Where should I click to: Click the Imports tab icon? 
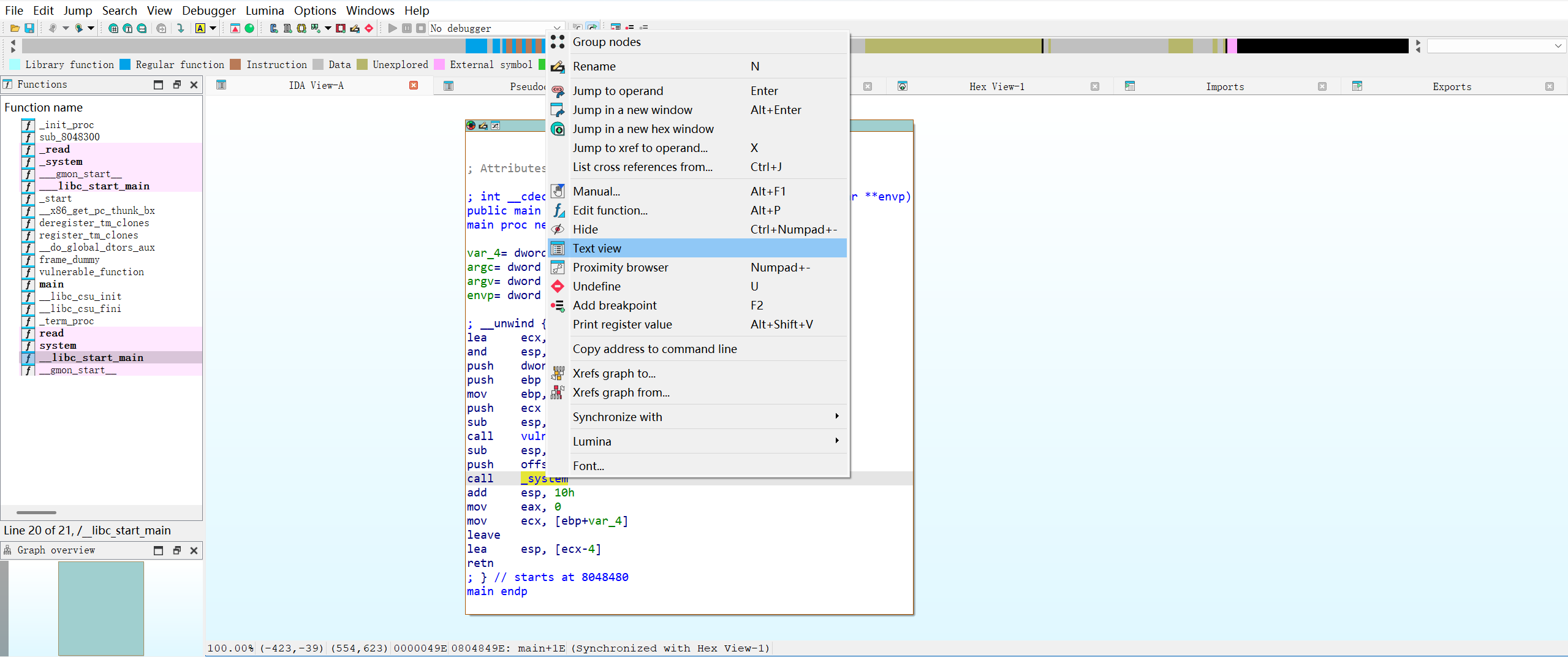[1130, 86]
